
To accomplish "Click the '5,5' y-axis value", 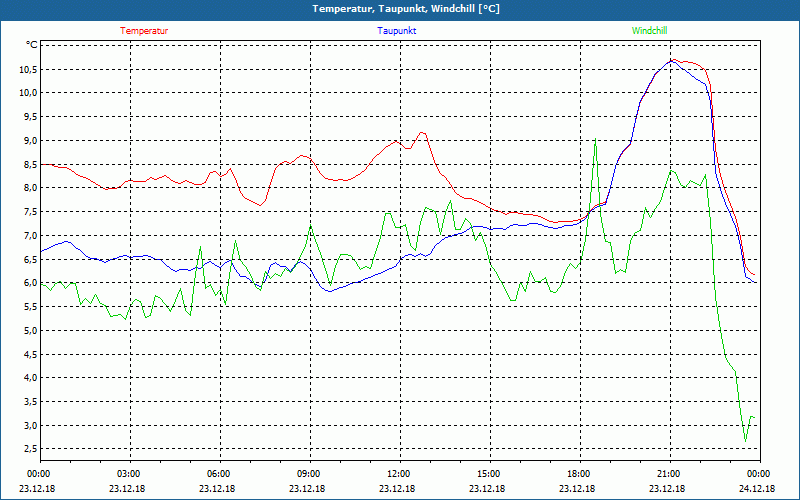I will click(31, 307).
